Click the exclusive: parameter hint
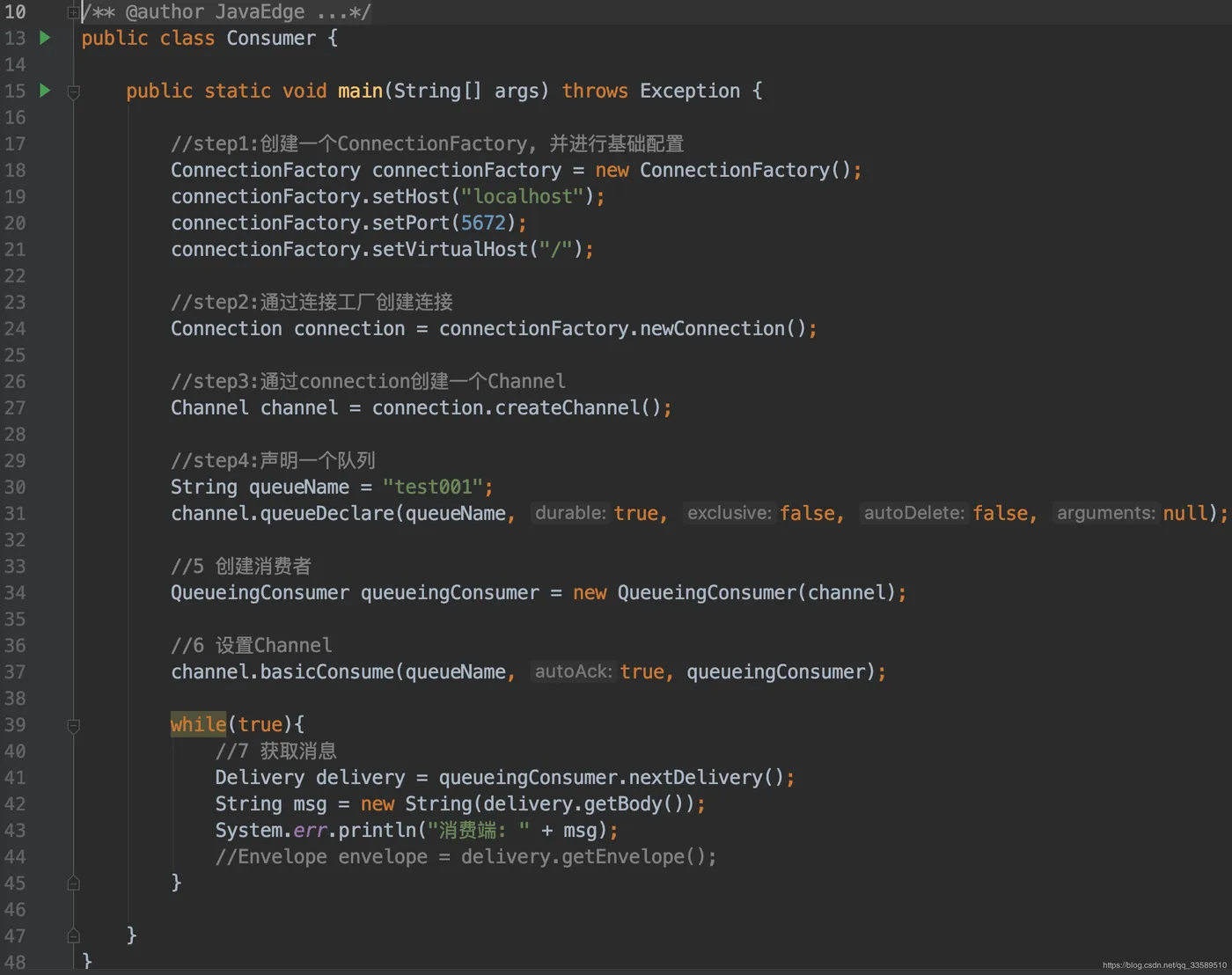This screenshot has height=975, width=1232. tap(730, 513)
